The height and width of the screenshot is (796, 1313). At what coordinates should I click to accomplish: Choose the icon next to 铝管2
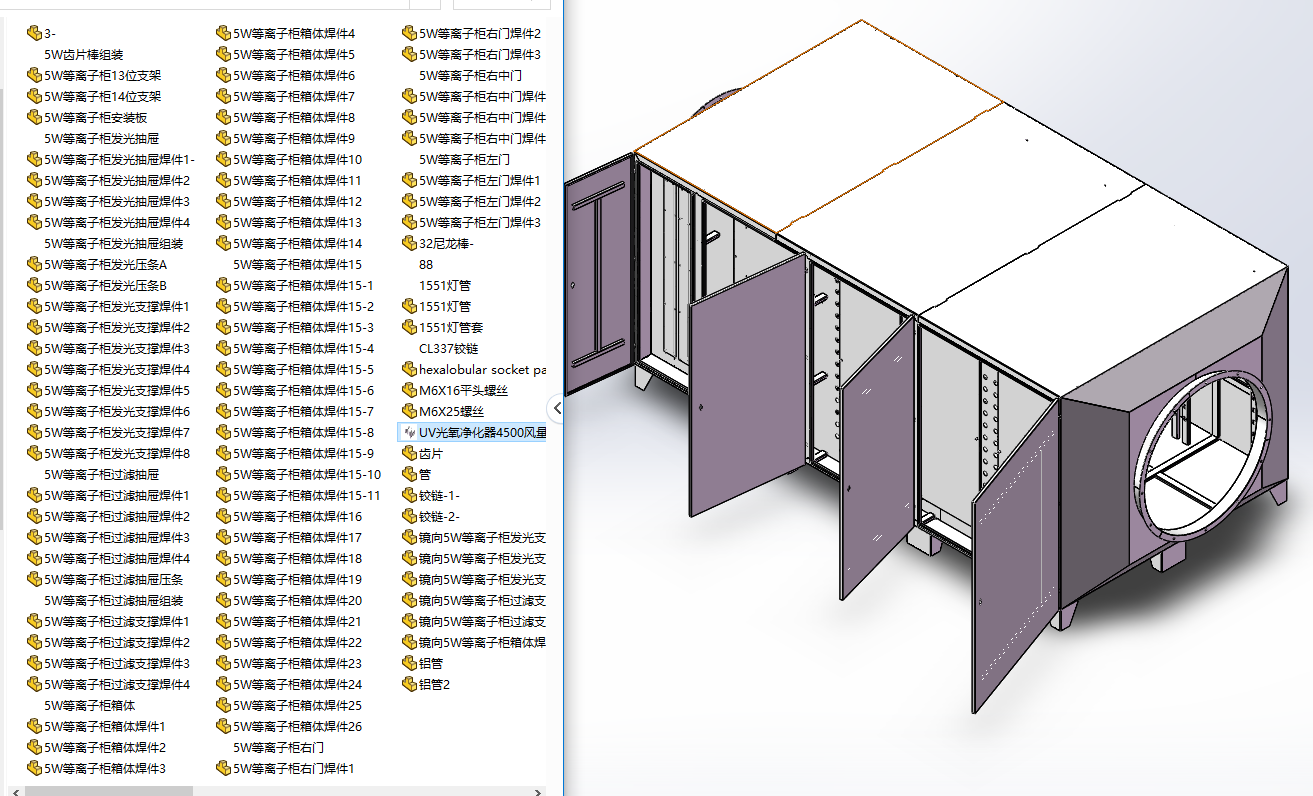coord(409,684)
